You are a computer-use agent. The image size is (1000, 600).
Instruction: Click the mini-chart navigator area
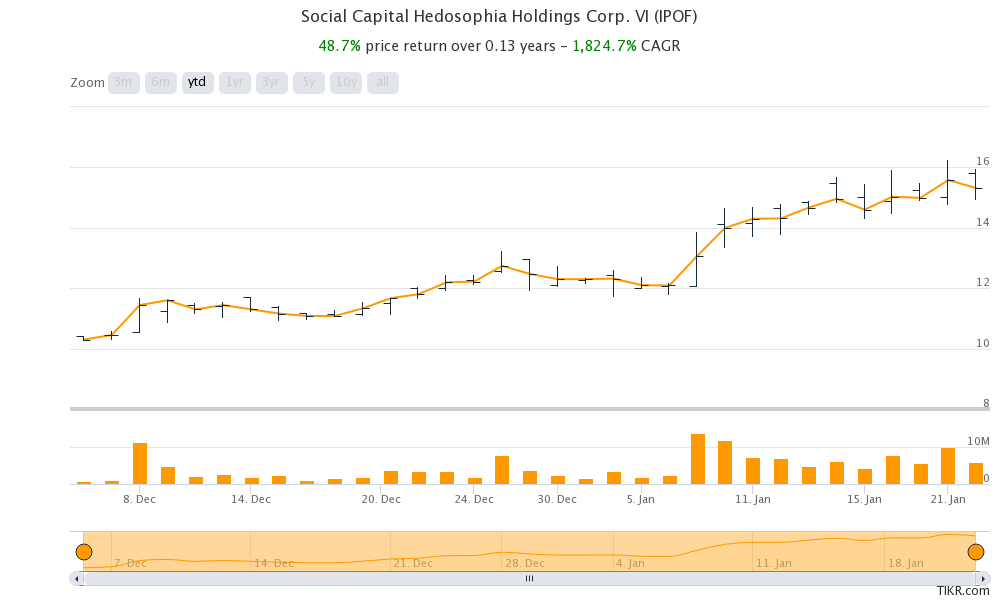coord(530,549)
